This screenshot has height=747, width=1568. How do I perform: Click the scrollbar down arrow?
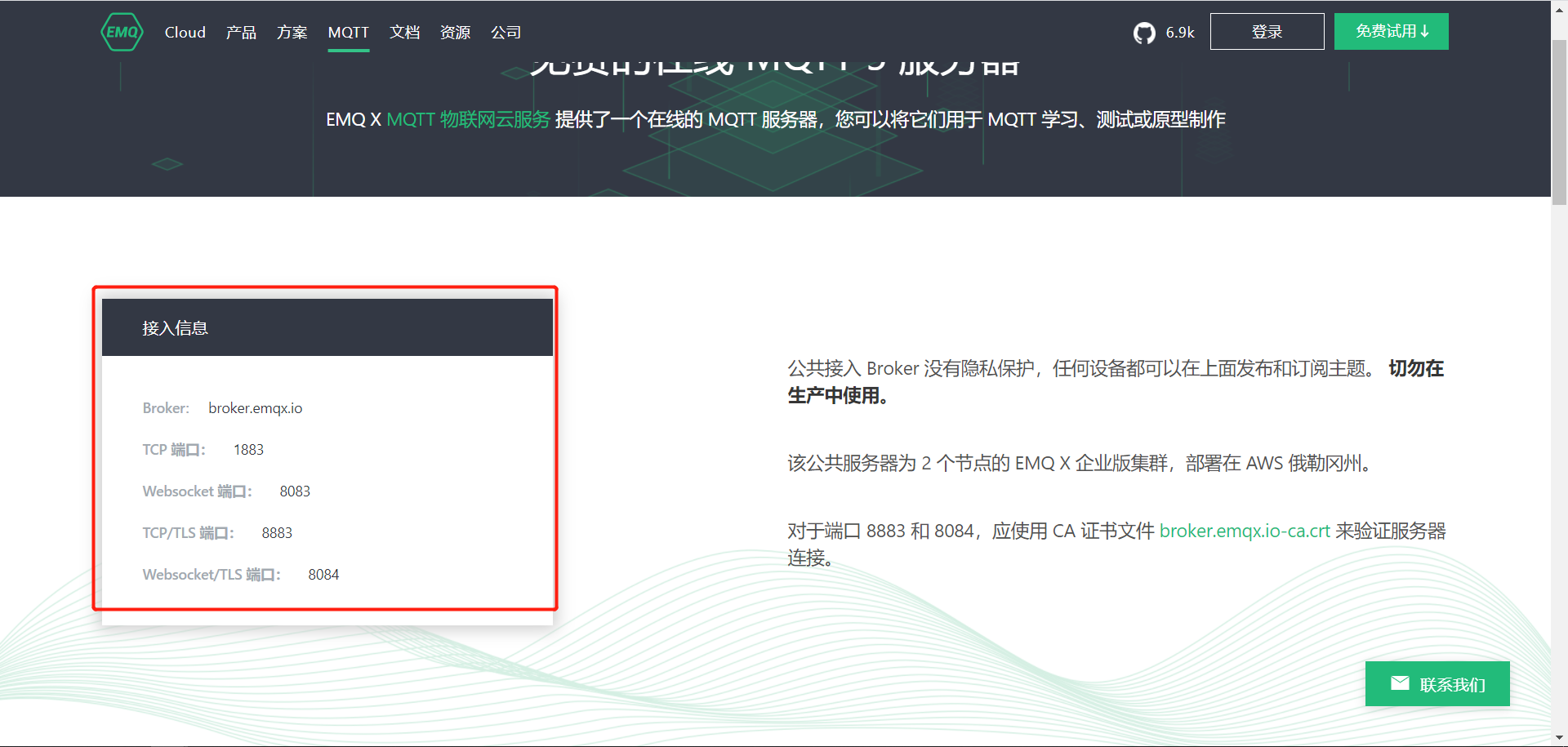pyautogui.click(x=1558, y=737)
